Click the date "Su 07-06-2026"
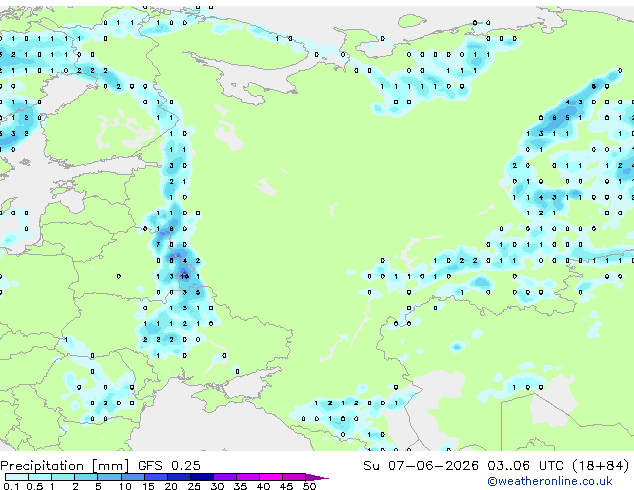 421,465
